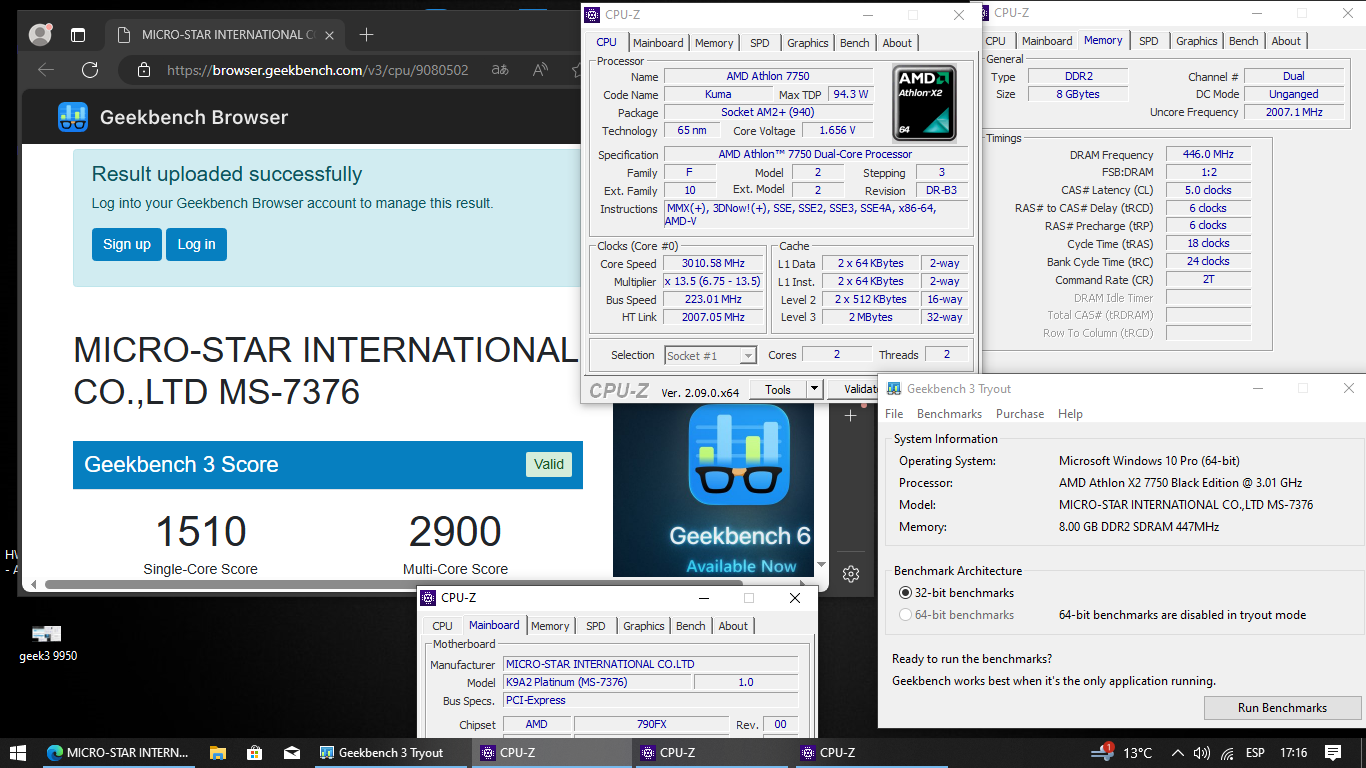The width and height of the screenshot is (1366, 768).
Task: Open the Socket #1 selection dropdown
Action: (711, 355)
